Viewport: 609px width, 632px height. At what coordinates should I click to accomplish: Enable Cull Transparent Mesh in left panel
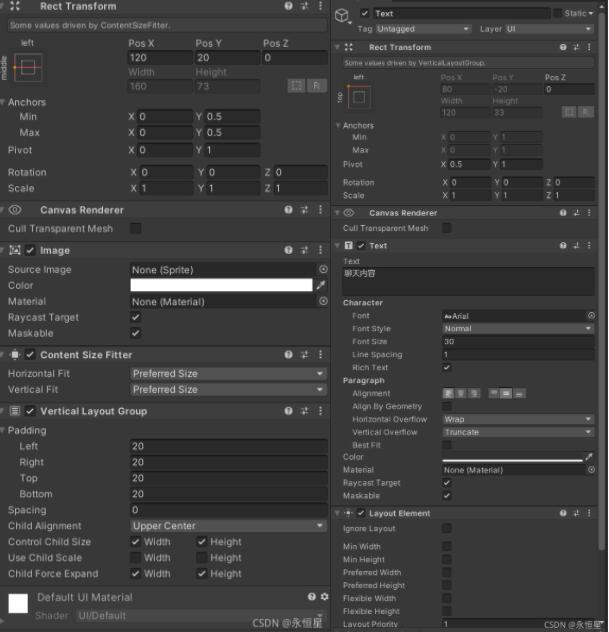click(136, 229)
